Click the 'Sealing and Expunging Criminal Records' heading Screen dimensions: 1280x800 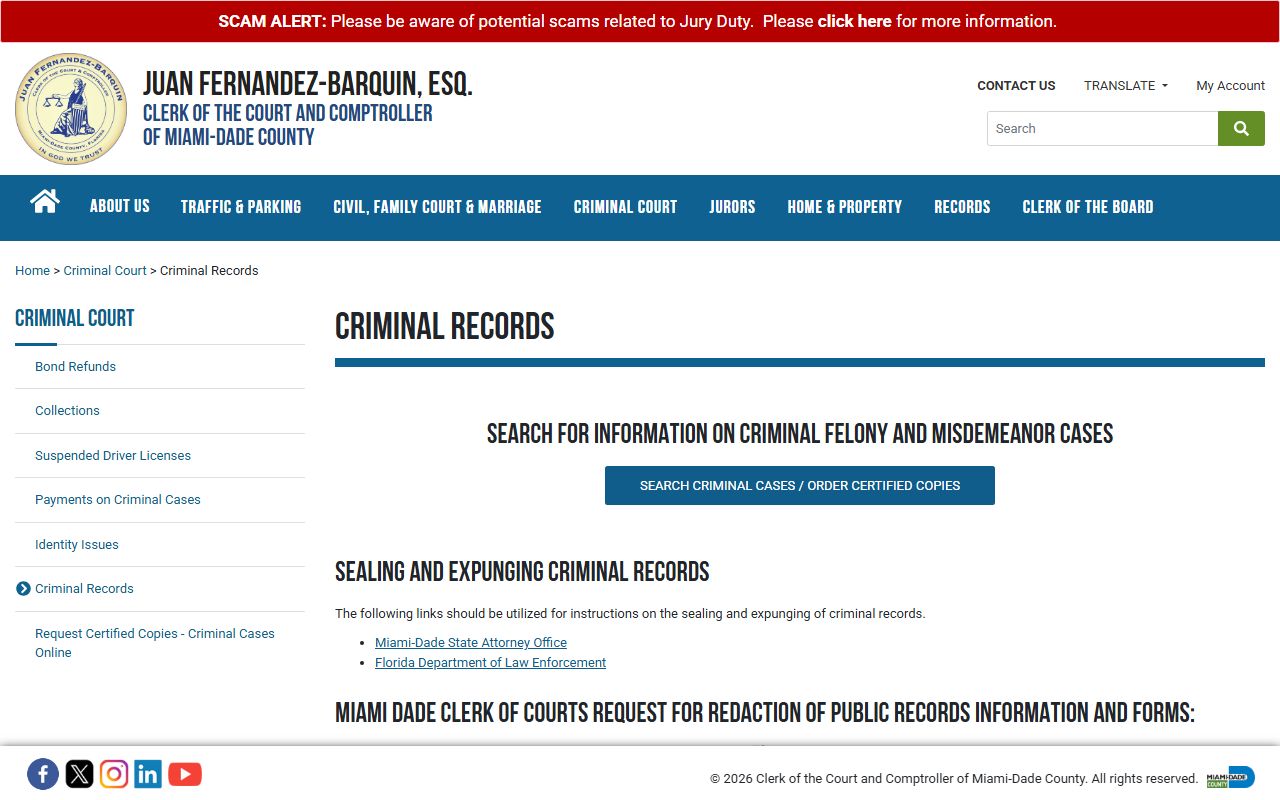[x=522, y=572]
